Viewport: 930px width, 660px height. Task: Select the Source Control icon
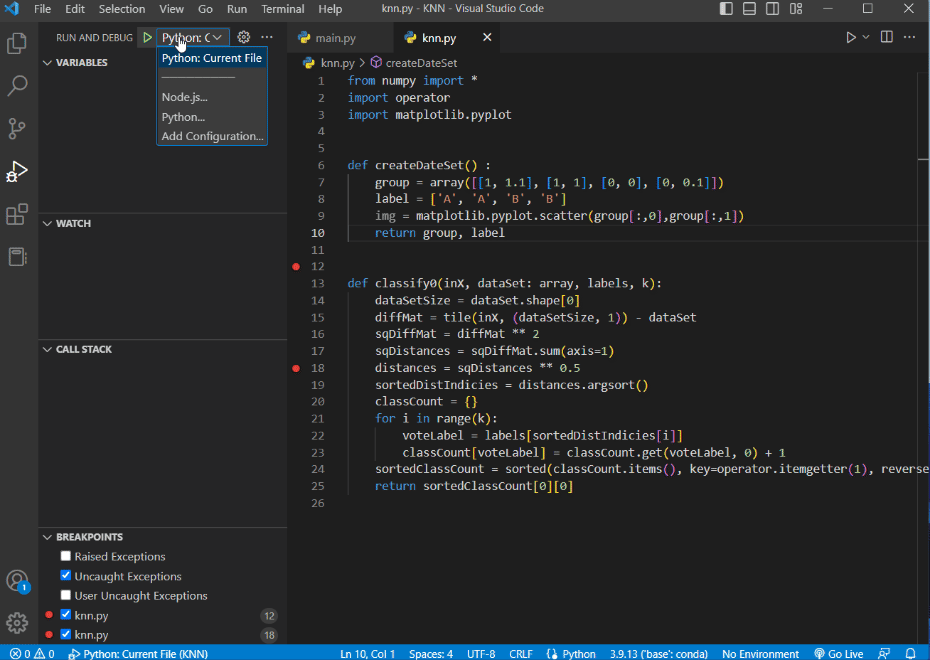[x=15, y=128]
